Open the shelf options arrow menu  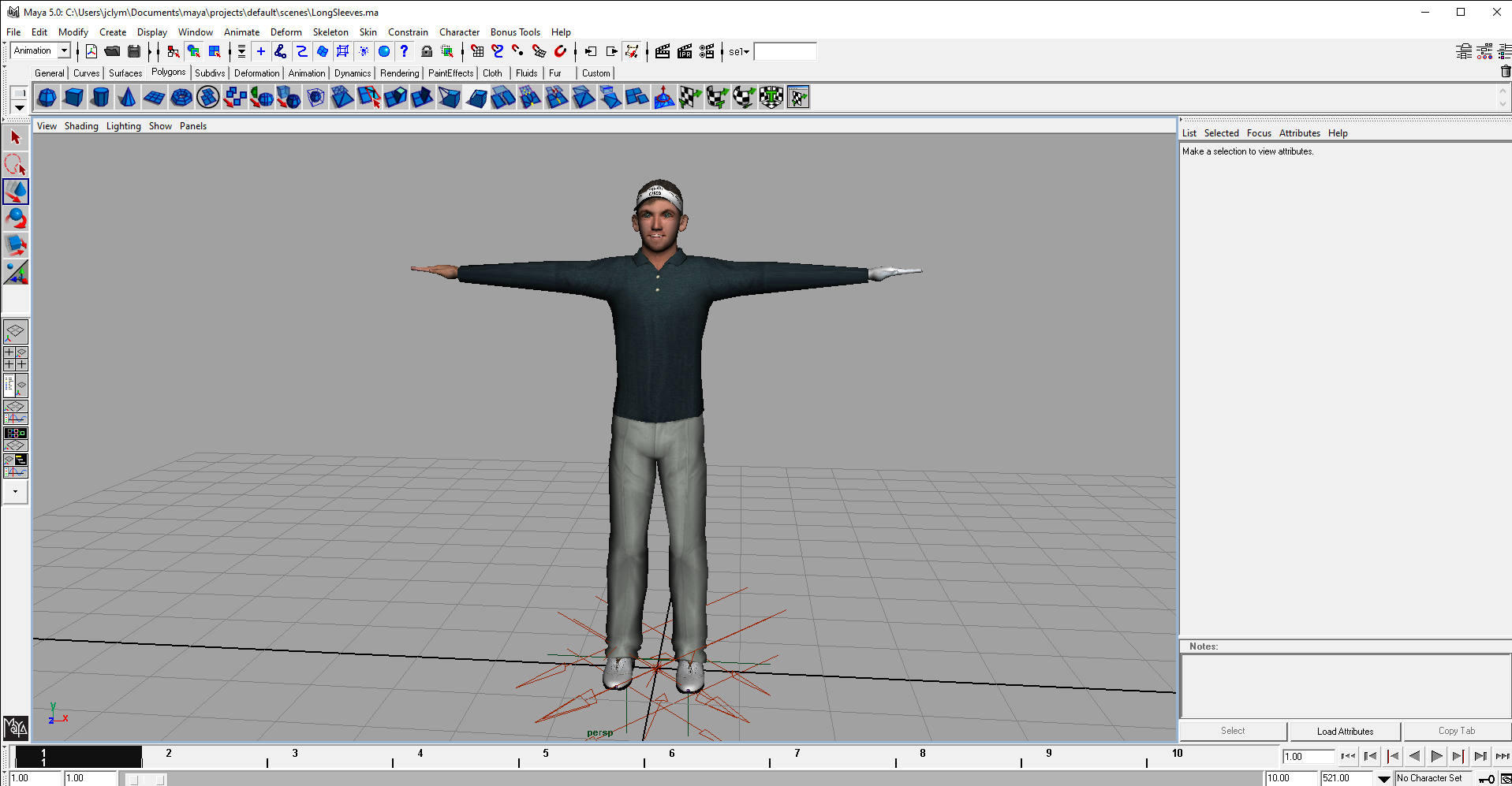point(19,107)
